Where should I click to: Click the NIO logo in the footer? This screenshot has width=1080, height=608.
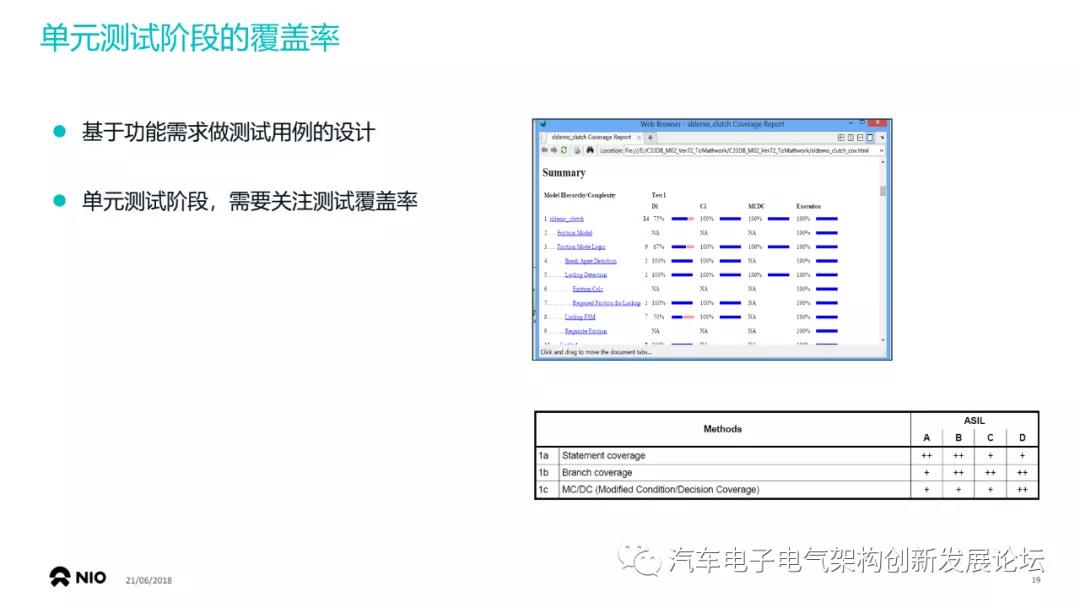(x=78, y=577)
